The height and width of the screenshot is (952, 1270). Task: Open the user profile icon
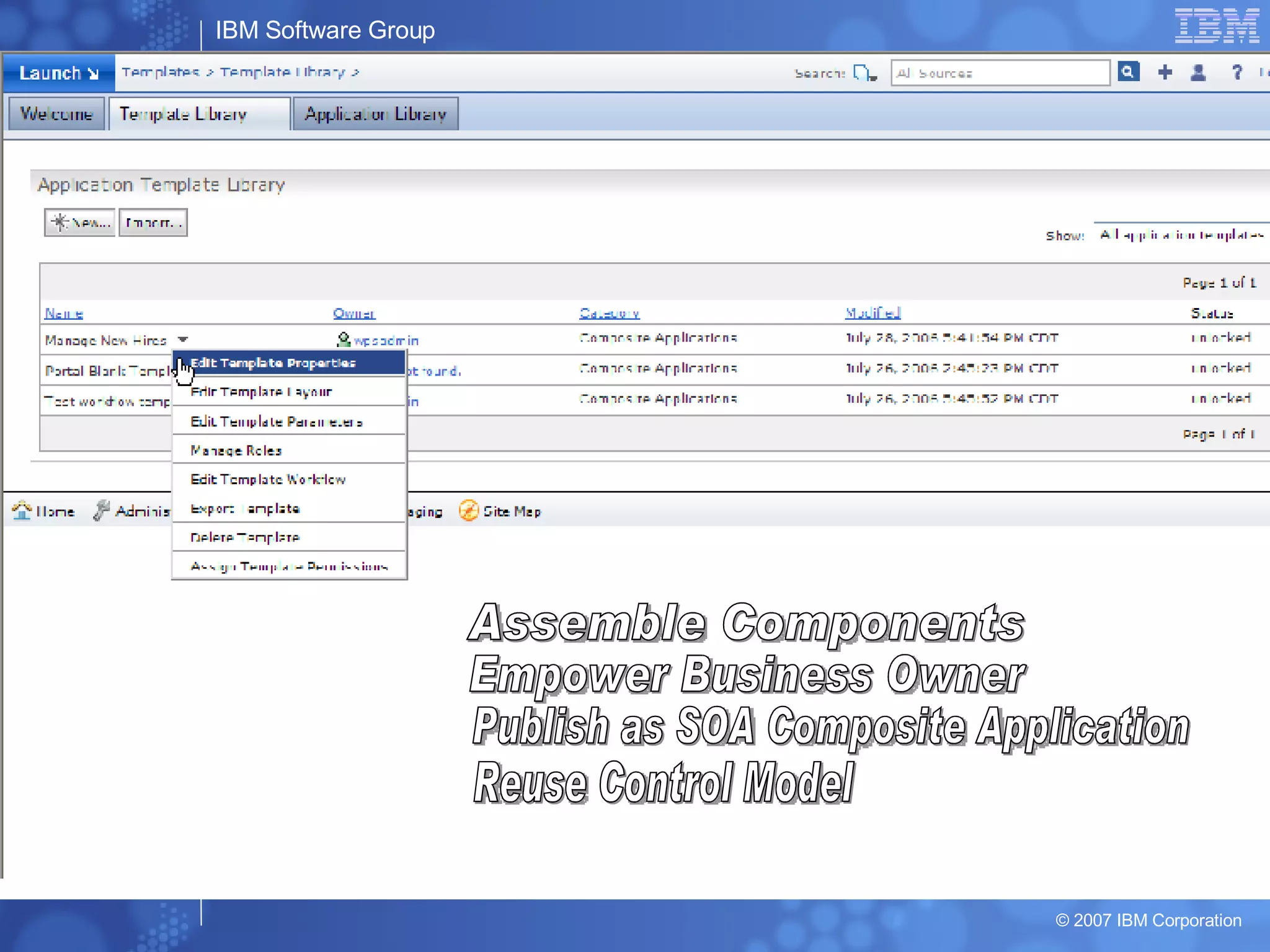pos(1198,73)
